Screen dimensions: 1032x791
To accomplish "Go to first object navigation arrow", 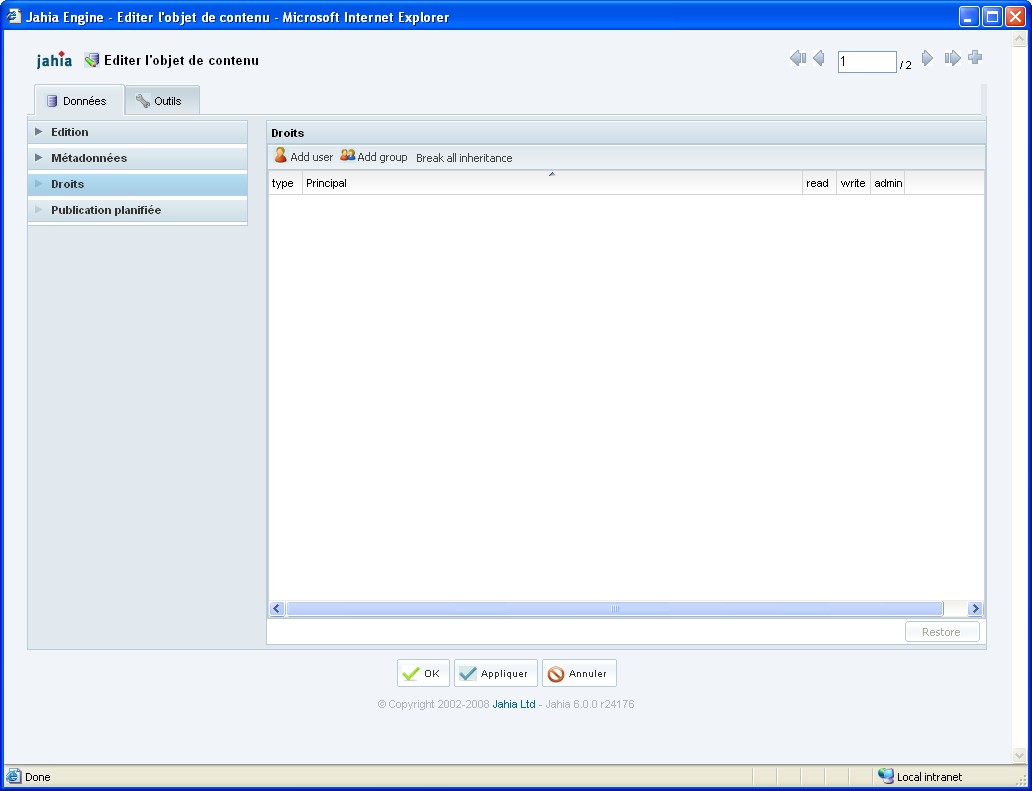I will pyautogui.click(x=798, y=59).
